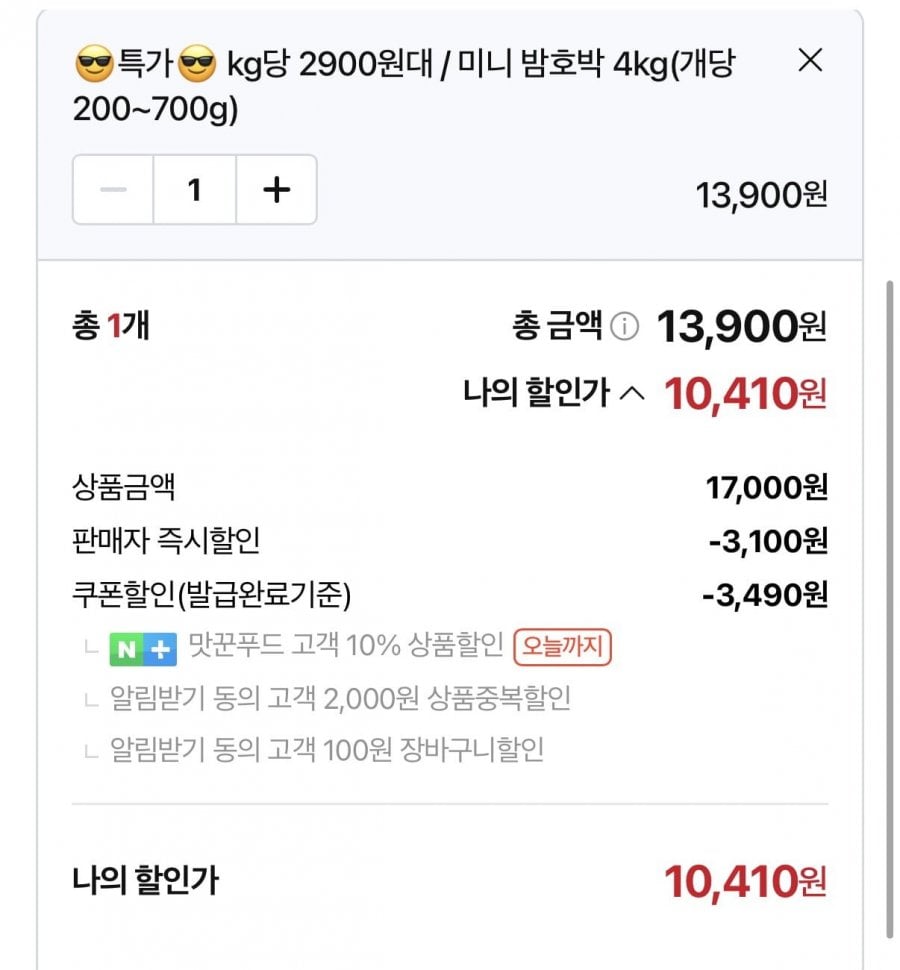
Task: Click the 쿠폰할인(발급완료기준) row label
Action: coord(212,595)
